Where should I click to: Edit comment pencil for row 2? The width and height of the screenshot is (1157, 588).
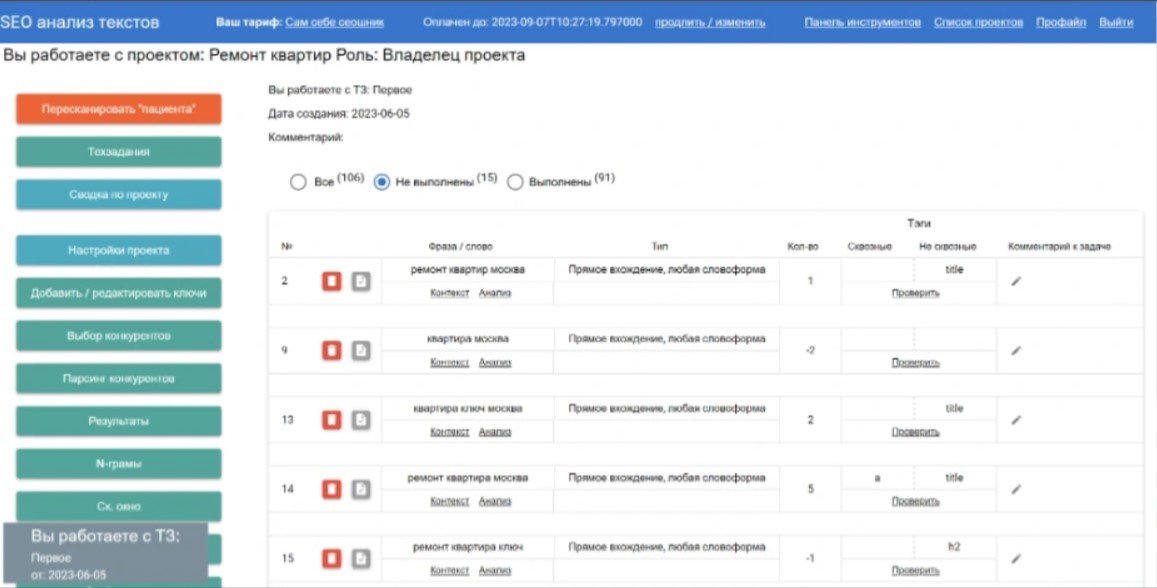click(x=1016, y=281)
